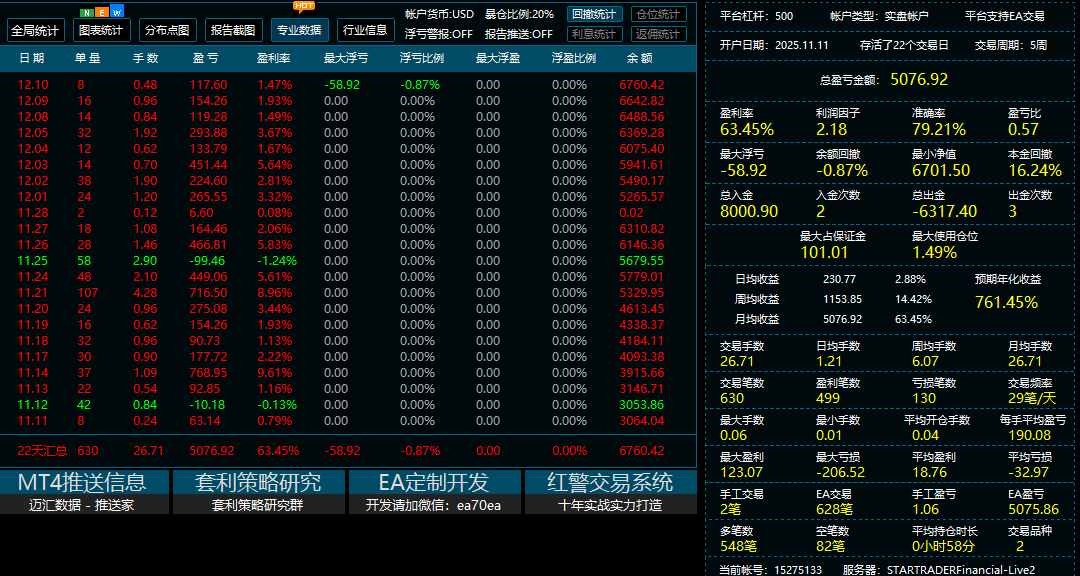Screen dimensions: 1080x576
Task: Click the EA交易 value 628笔
Action: coord(835,510)
